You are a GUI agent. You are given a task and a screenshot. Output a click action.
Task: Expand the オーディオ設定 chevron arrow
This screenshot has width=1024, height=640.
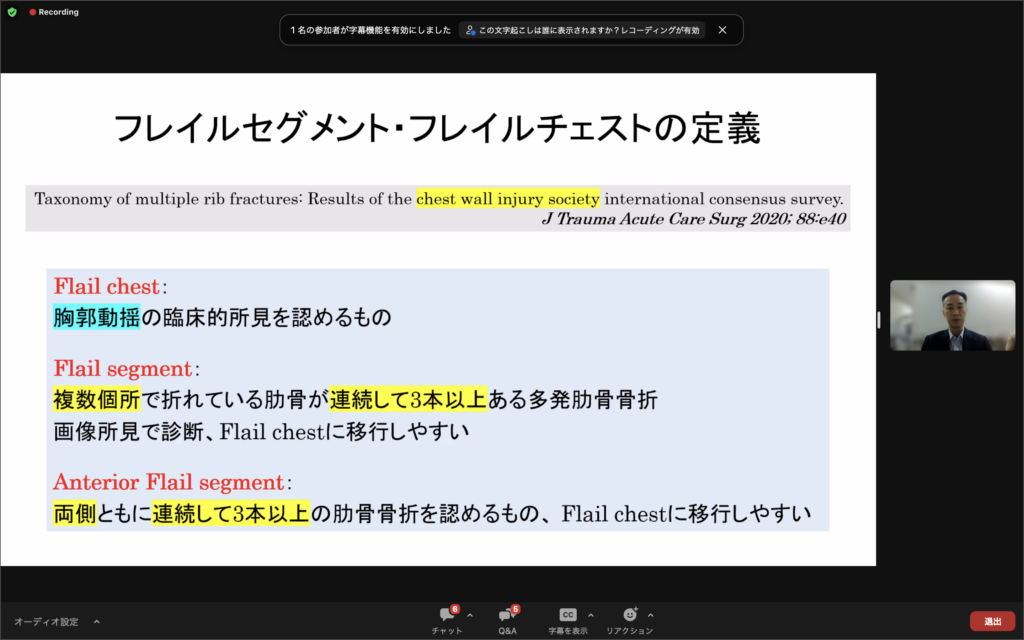pyautogui.click(x=97, y=621)
